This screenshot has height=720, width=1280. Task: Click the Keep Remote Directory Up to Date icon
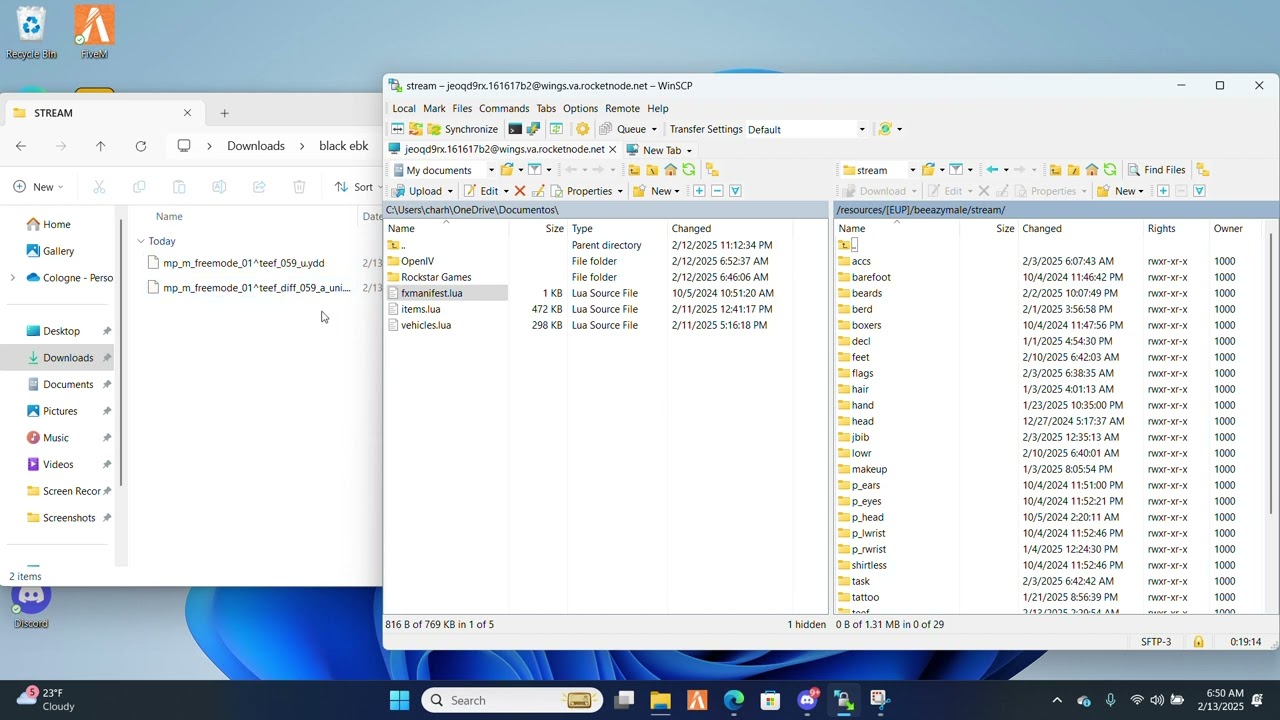[556, 129]
